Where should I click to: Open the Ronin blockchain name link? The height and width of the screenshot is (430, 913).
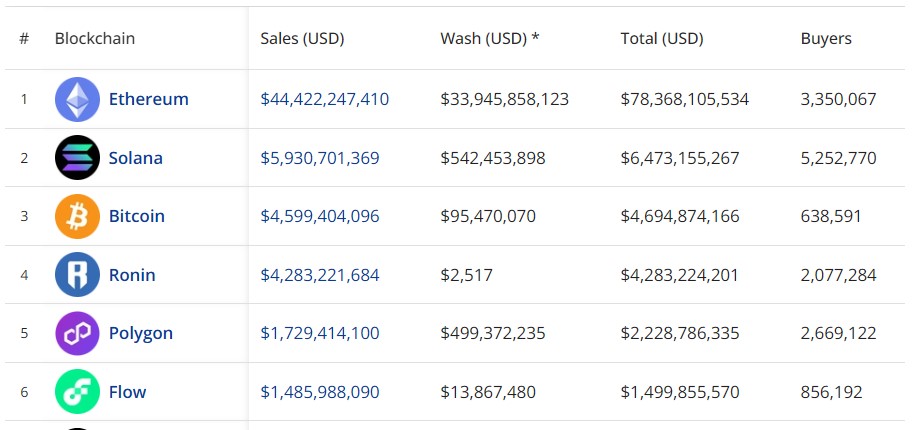(132, 275)
